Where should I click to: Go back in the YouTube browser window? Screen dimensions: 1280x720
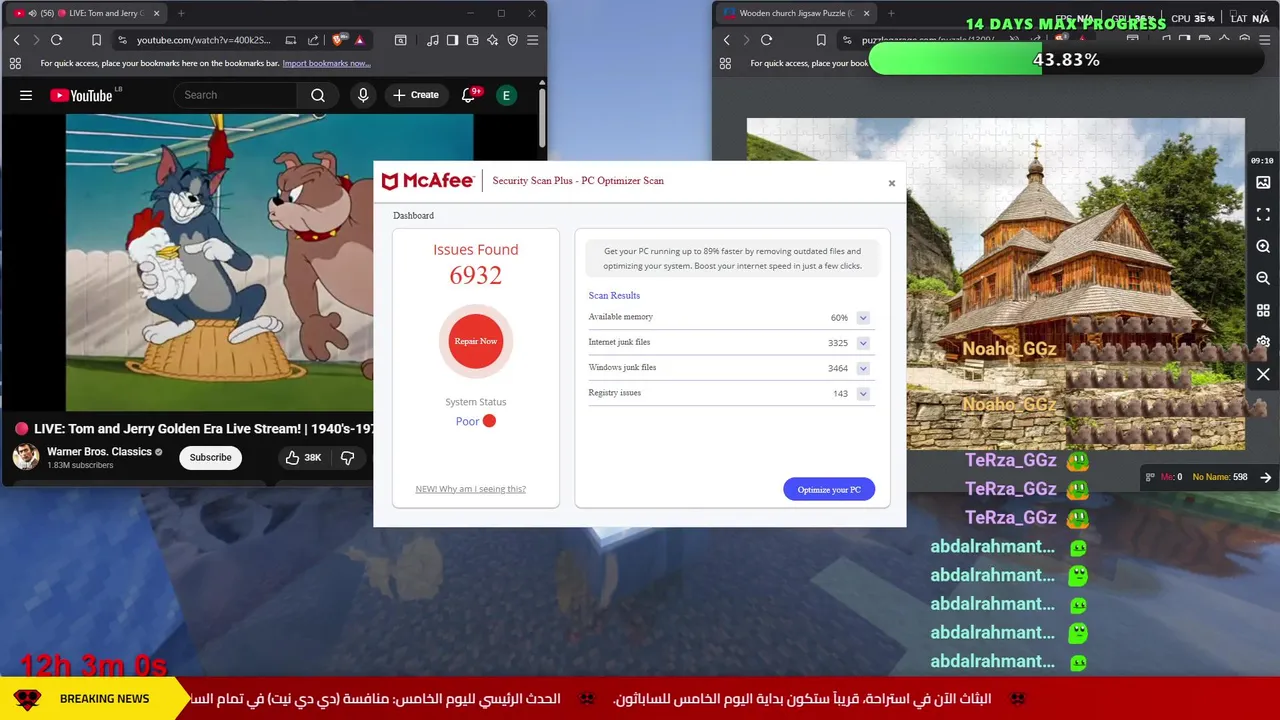point(16,40)
